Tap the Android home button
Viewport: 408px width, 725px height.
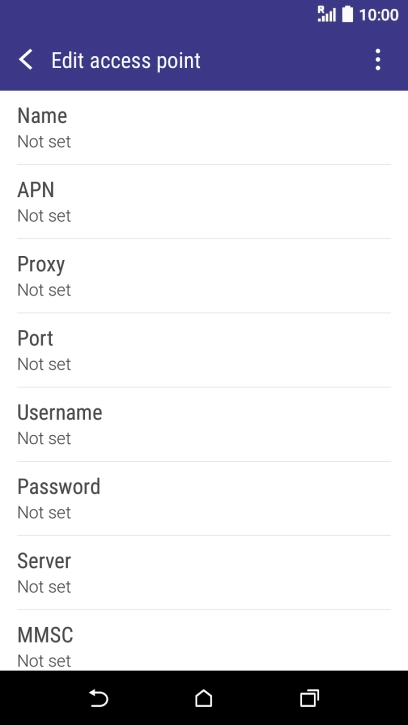click(204, 698)
